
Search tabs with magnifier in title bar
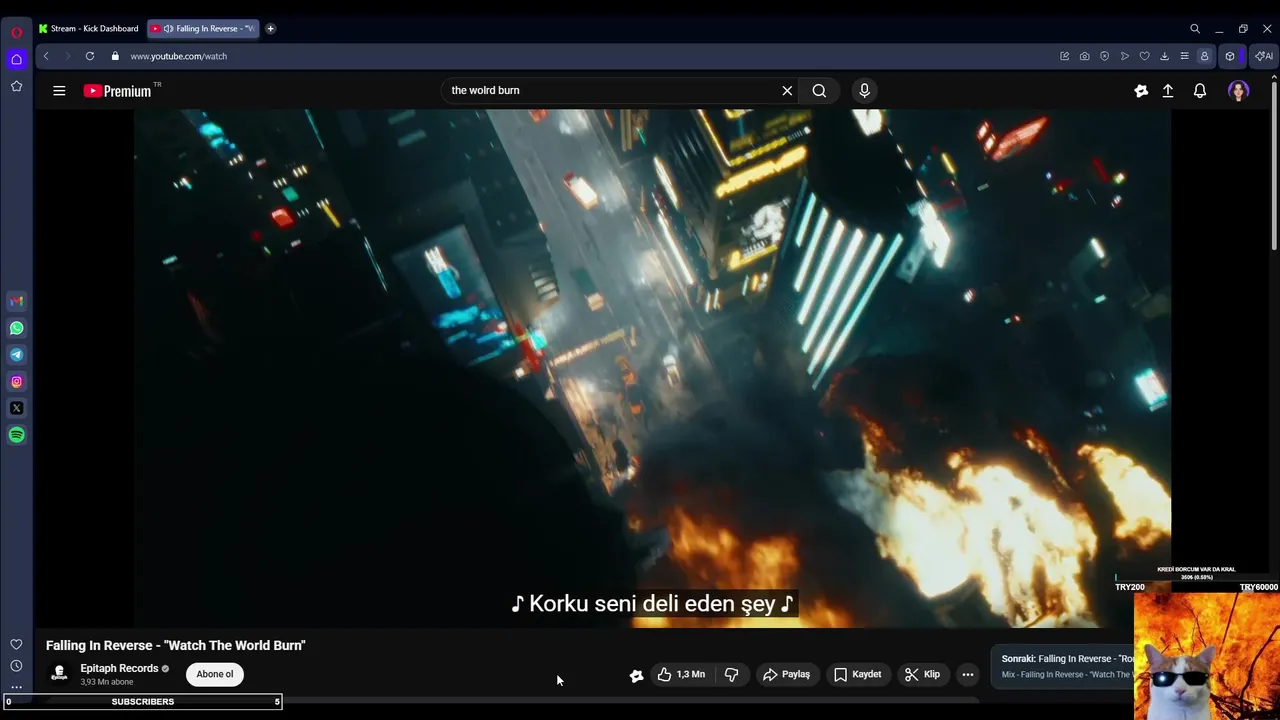click(x=1195, y=29)
